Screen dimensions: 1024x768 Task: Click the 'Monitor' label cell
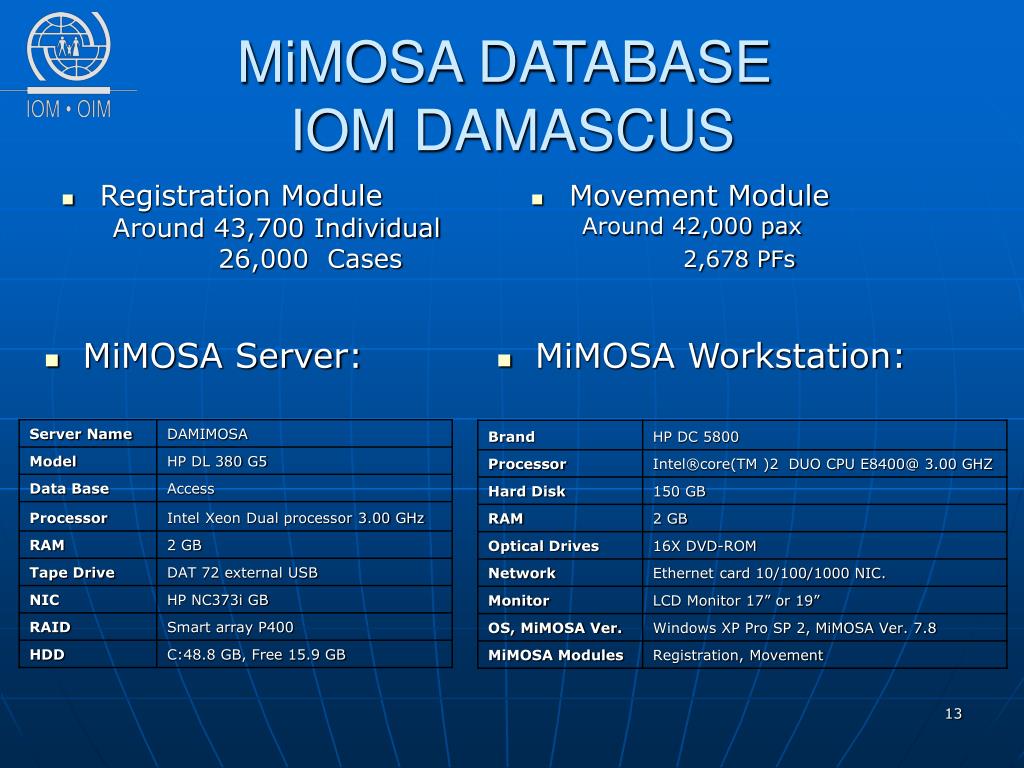click(560, 600)
